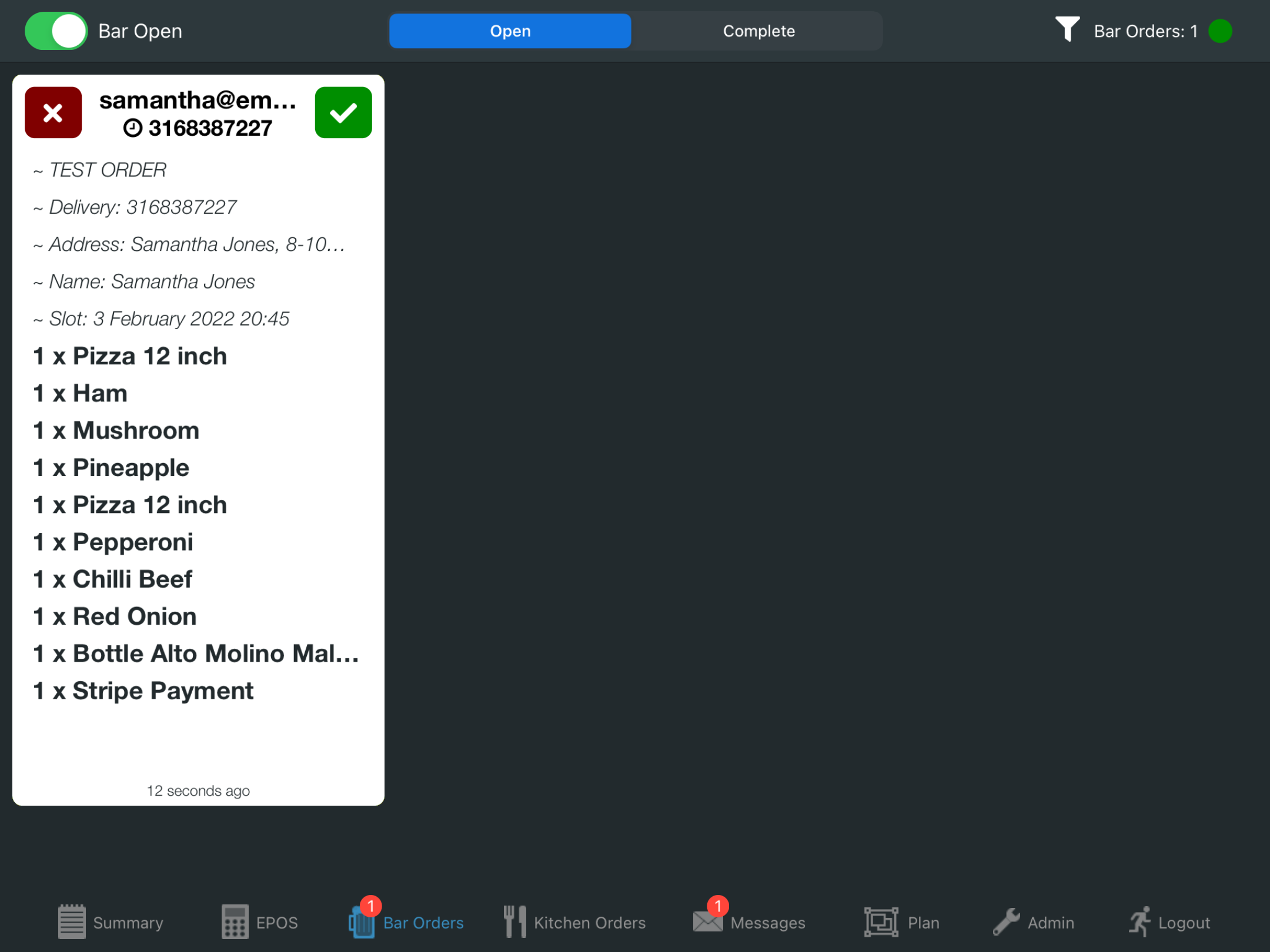This screenshot has height=952, width=1270.
Task: Open Kitchen Orders fork-and-knife icon
Action: coord(515,921)
